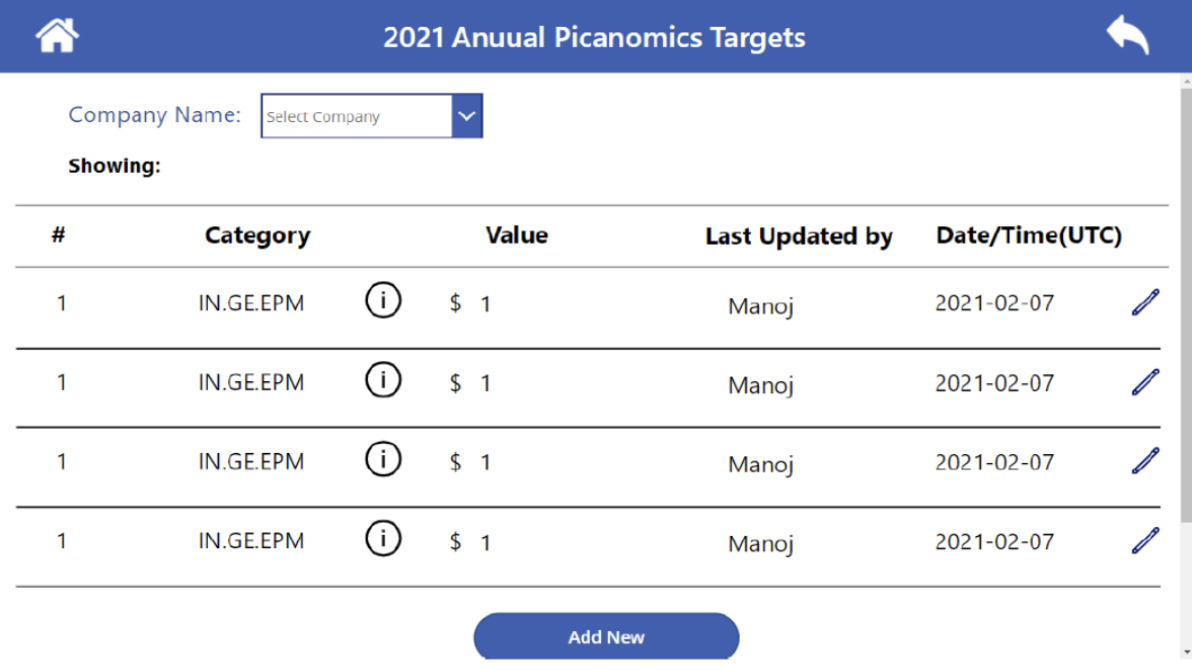Click the Select Company combo box field
1192x670 pixels.
pos(357,116)
